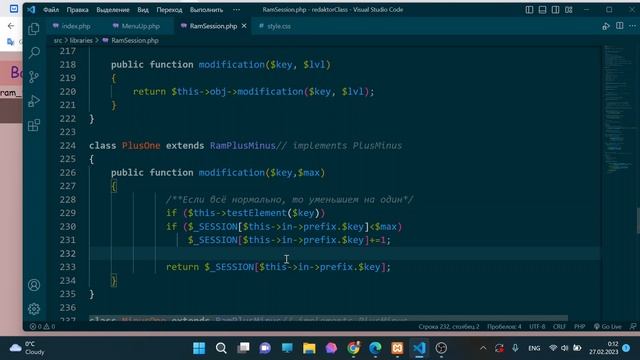This screenshot has height=360, width=640.
Task: Click testElement method call on line 229
Action: coord(256,213)
